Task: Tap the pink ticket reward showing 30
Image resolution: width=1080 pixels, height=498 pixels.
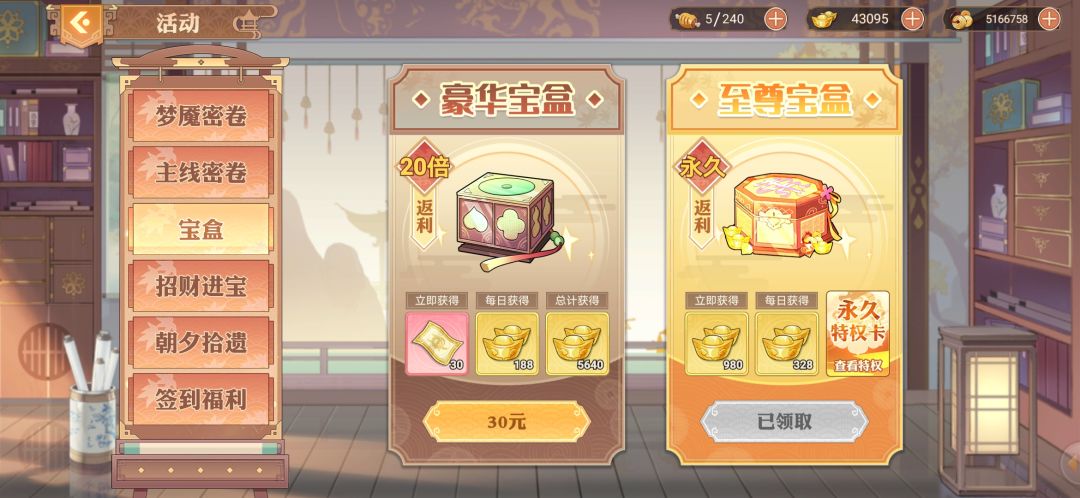Action: 437,344
